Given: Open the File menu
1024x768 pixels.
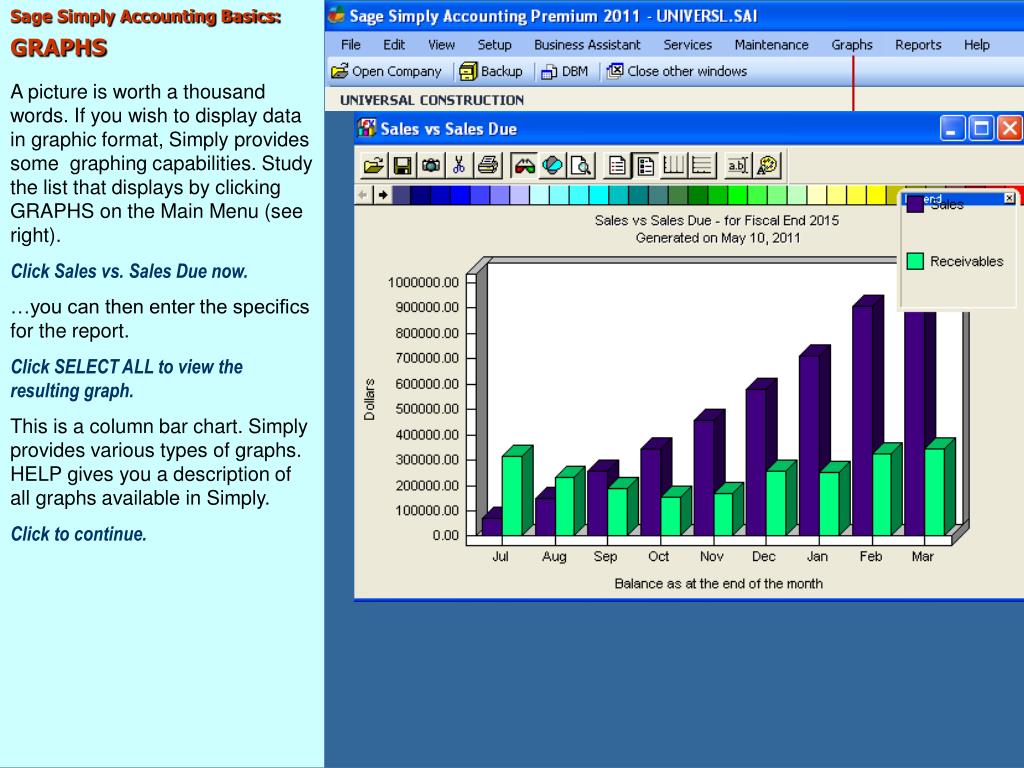Looking at the screenshot, I should click(x=351, y=44).
